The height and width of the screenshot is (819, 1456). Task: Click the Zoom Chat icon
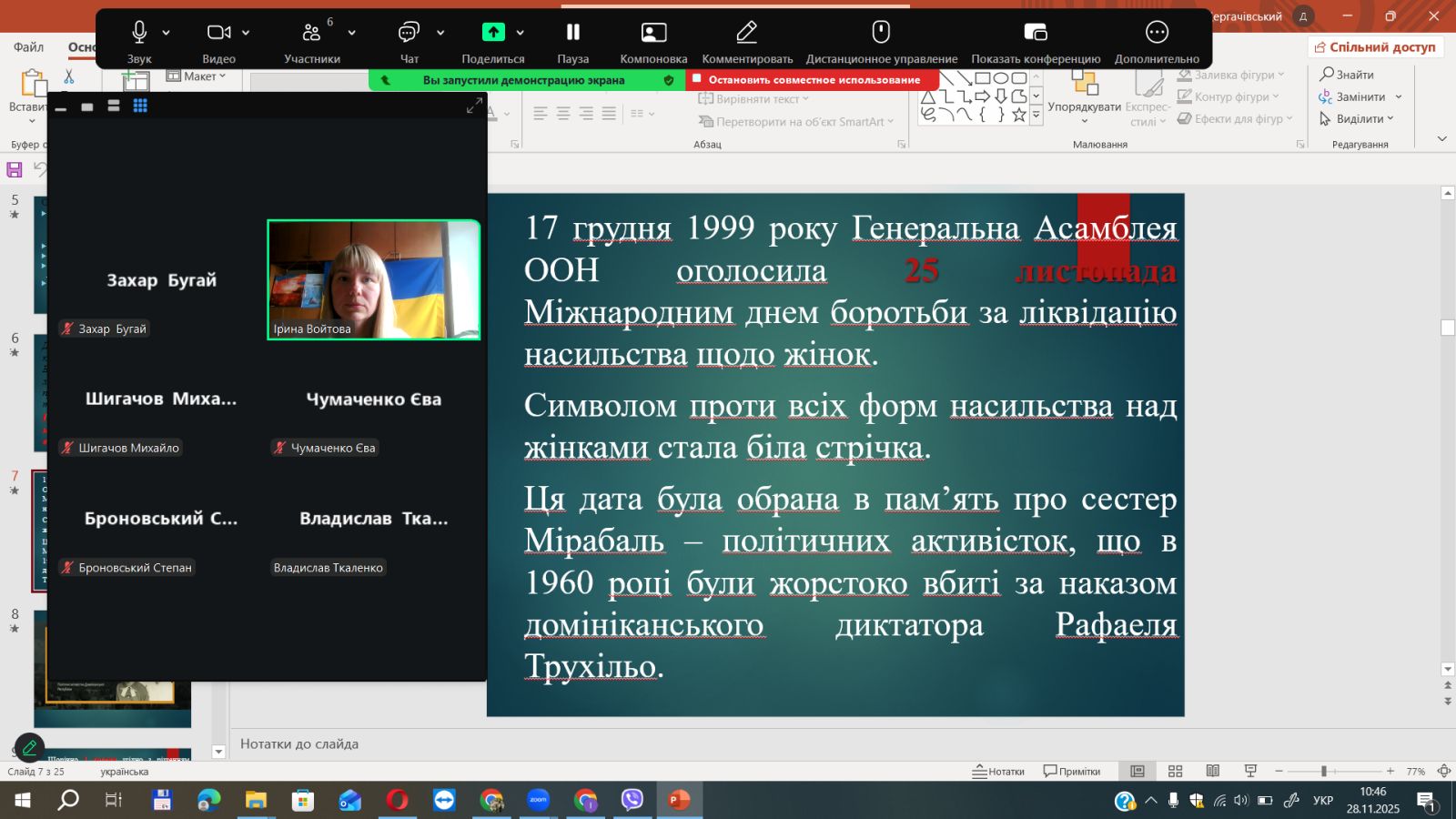click(x=409, y=33)
